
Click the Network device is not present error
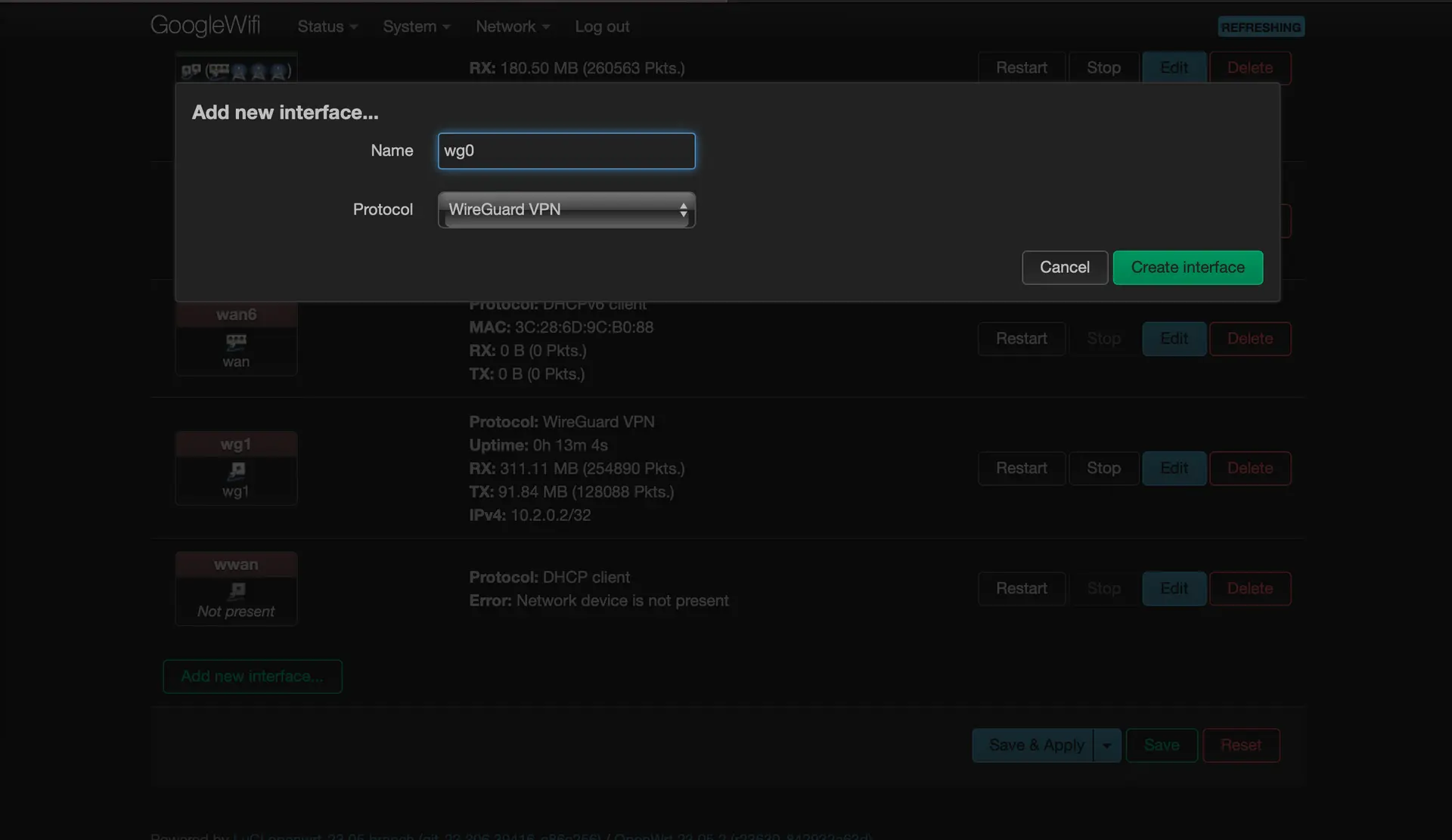click(599, 601)
